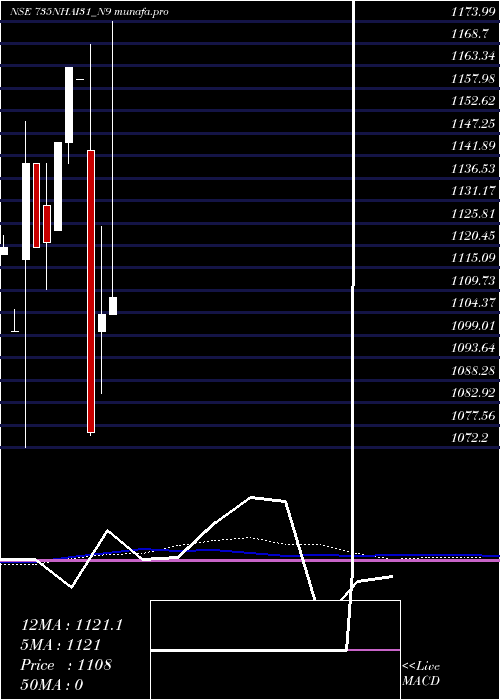Select the 1147.25 price axis label
This screenshot has height=700, width=500.
click(x=473, y=124)
